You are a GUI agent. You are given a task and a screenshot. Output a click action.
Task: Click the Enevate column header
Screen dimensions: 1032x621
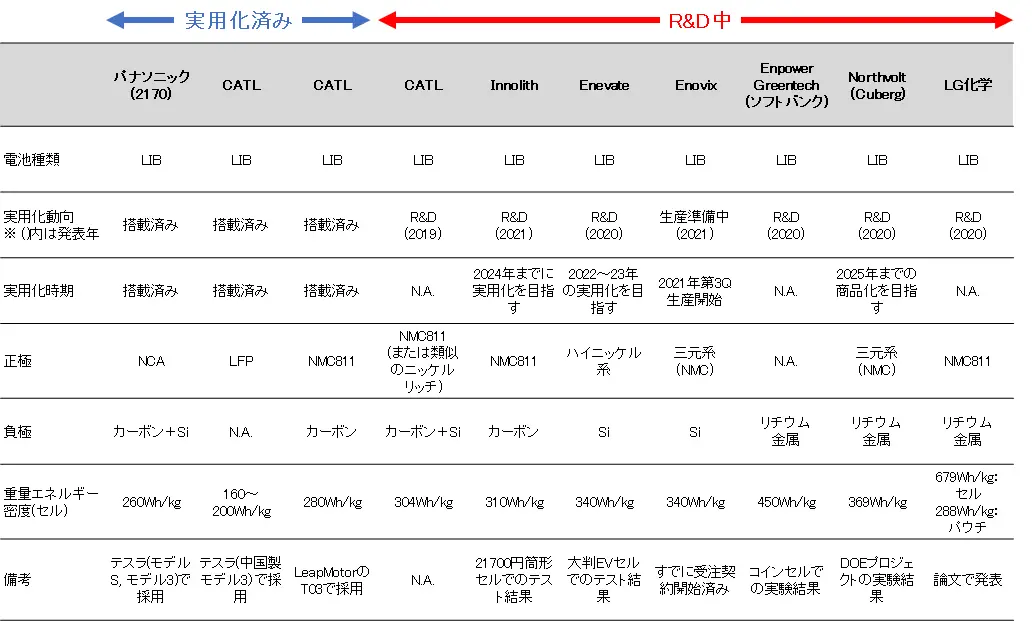604,85
